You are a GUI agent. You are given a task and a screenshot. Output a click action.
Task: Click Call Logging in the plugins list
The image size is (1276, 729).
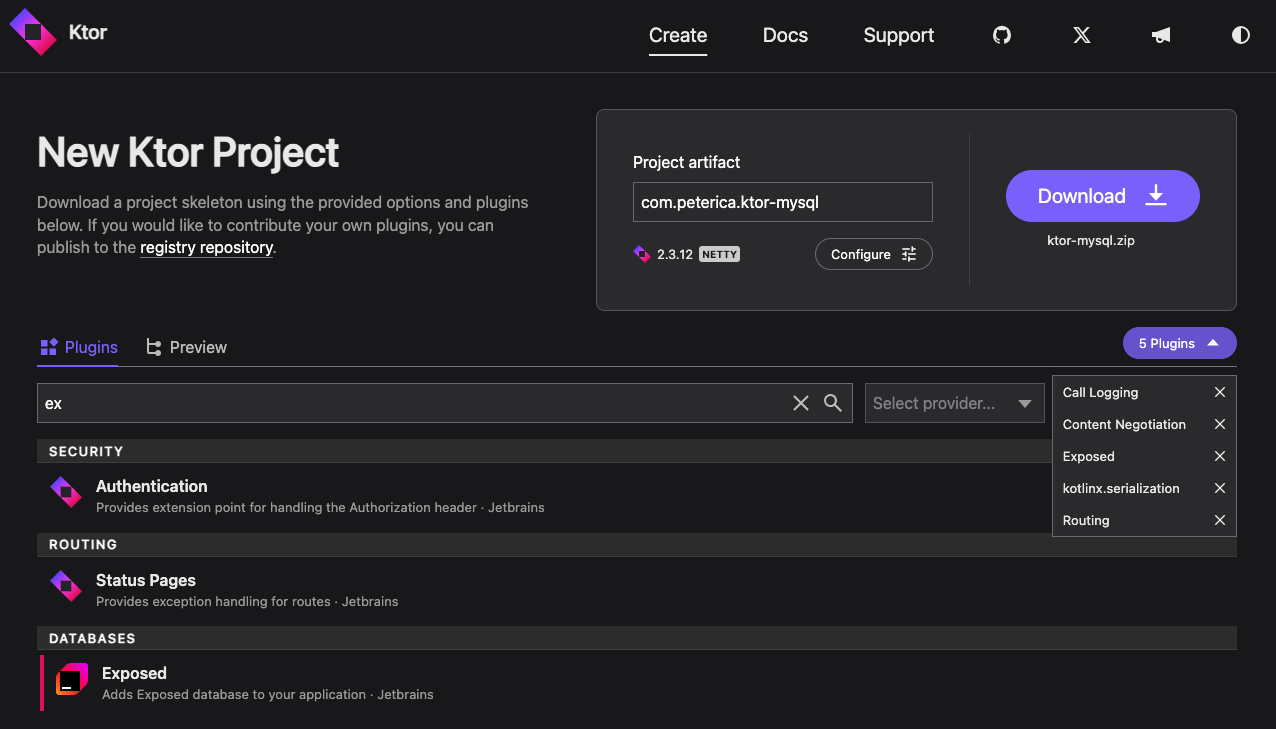click(1100, 392)
